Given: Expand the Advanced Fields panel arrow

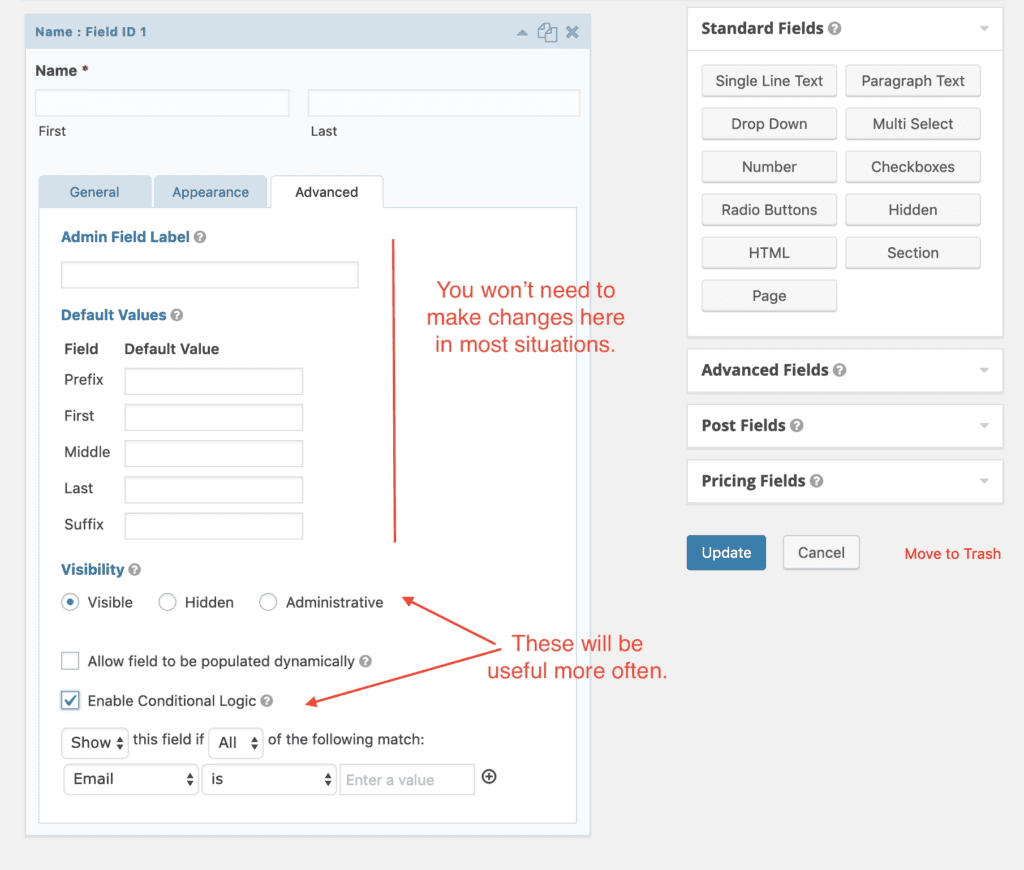Looking at the screenshot, I should pos(984,370).
